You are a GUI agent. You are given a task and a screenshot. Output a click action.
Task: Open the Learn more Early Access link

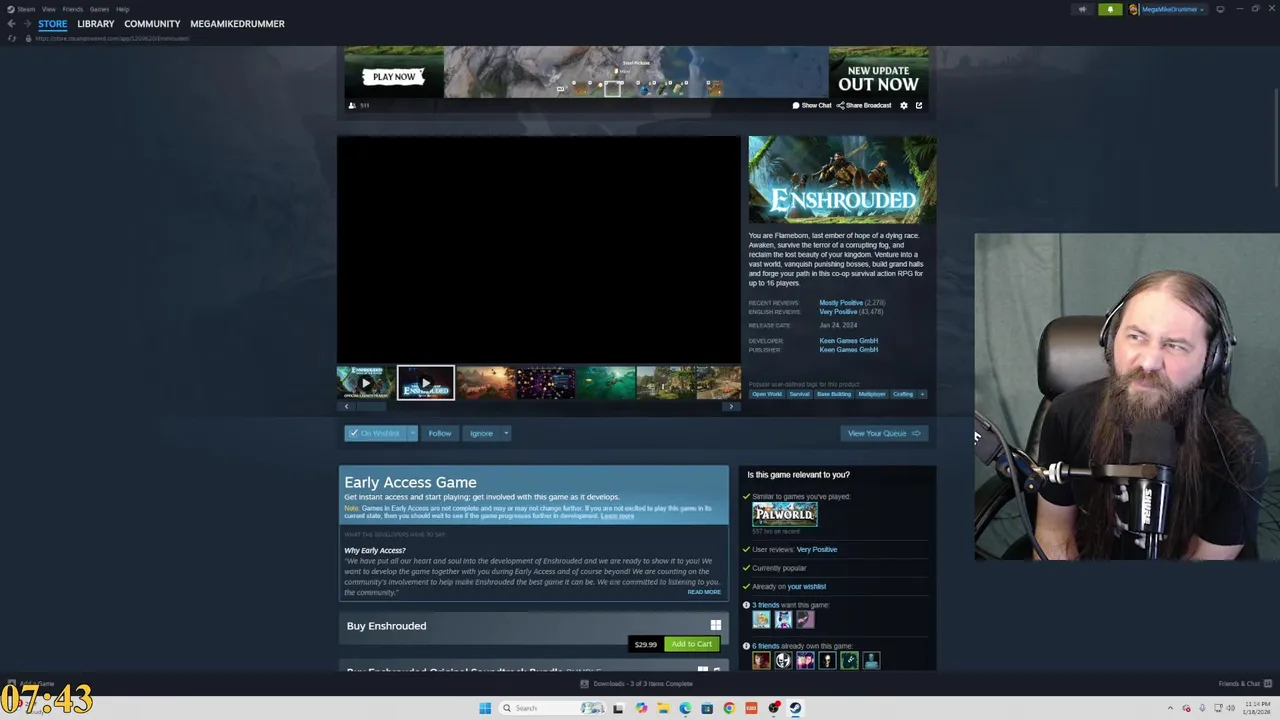(617, 516)
